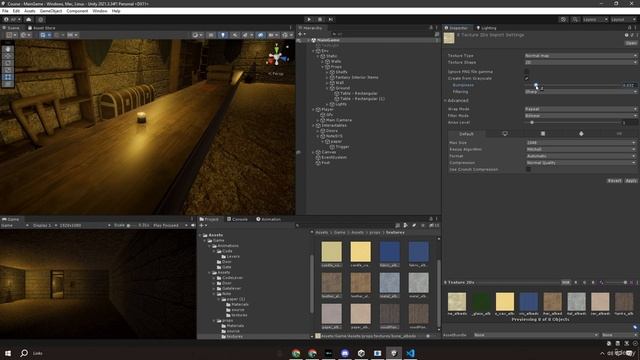This screenshot has height=360, width=640.
Task: Click the Revert button
Action: 614,180
